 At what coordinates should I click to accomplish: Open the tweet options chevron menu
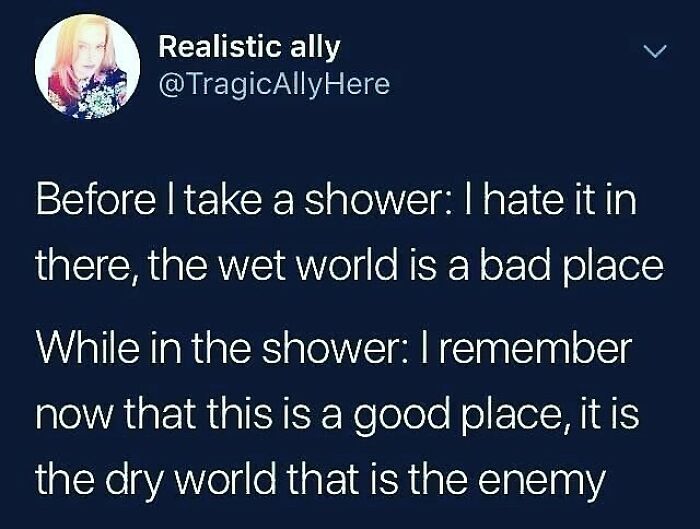(657, 51)
